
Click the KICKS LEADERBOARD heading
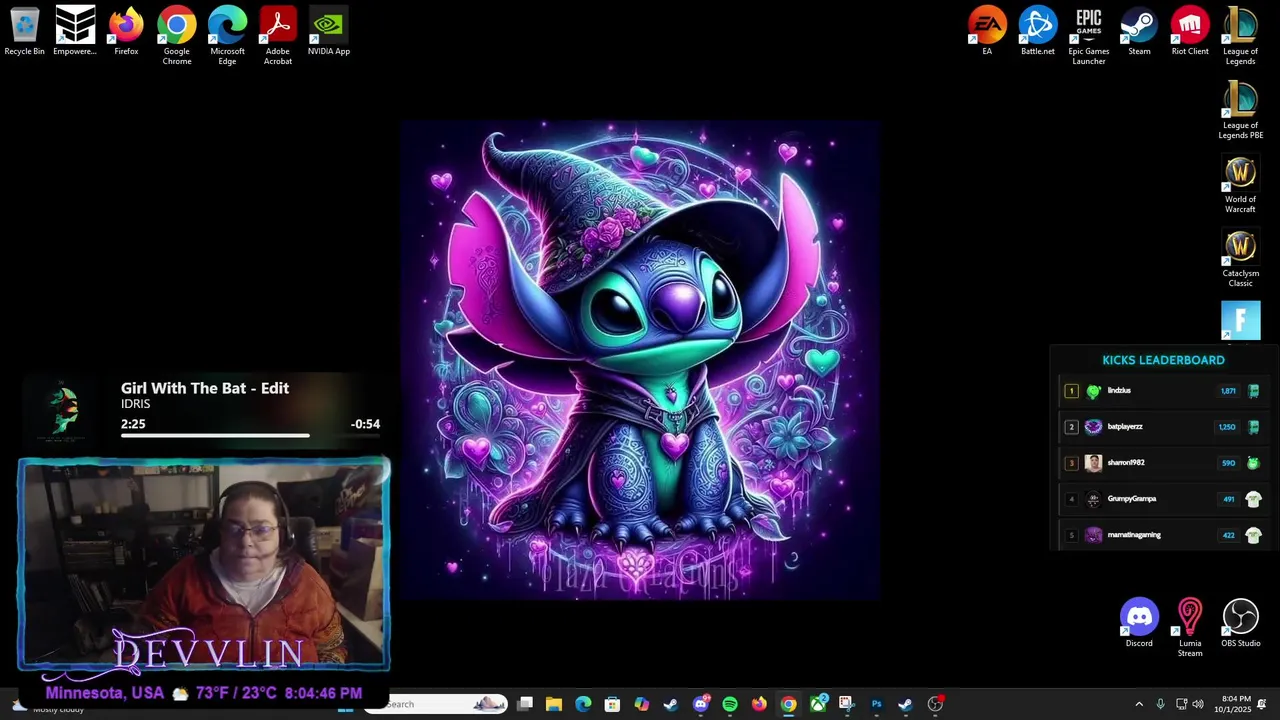coord(1163,360)
